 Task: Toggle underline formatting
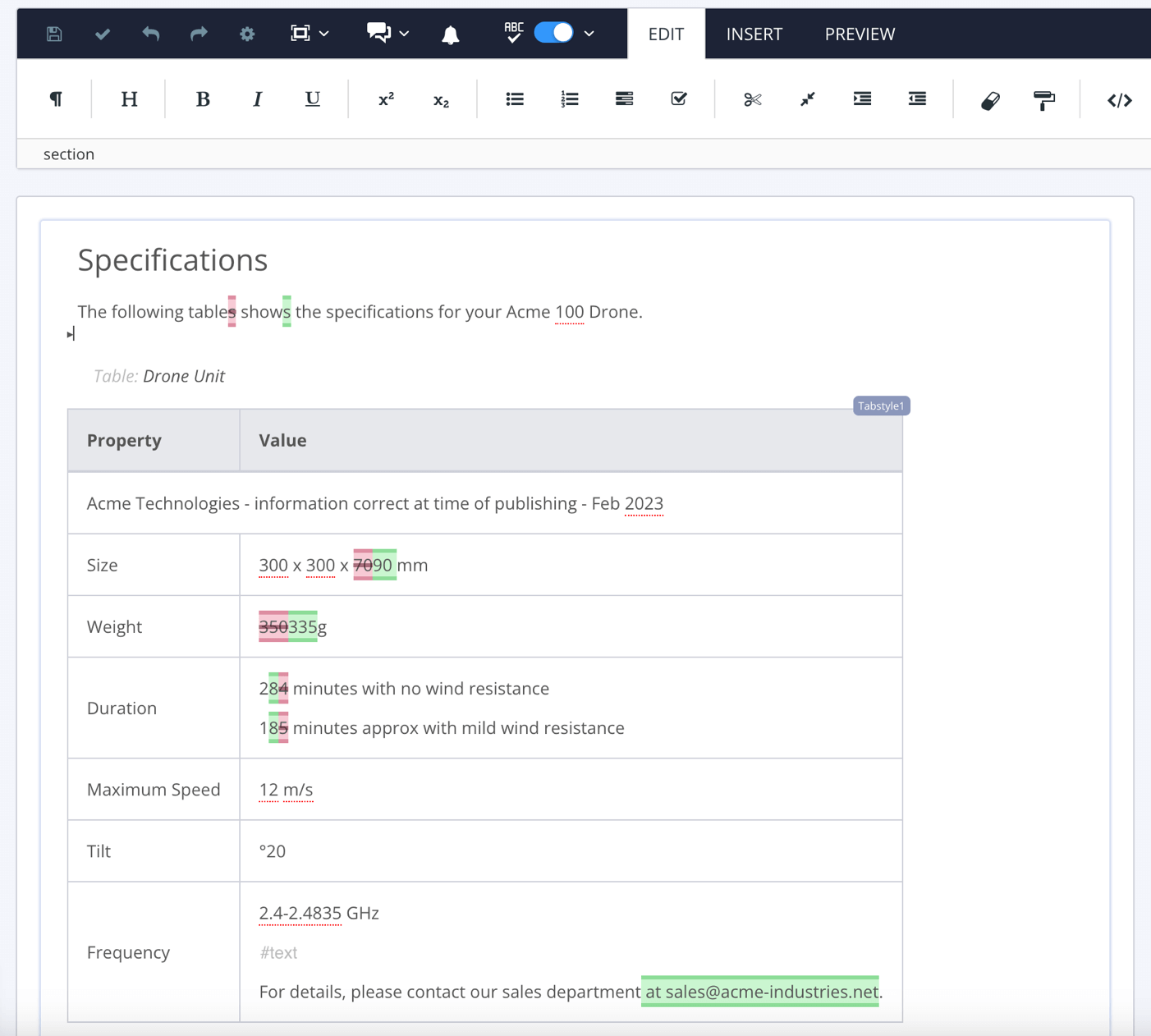(x=312, y=99)
